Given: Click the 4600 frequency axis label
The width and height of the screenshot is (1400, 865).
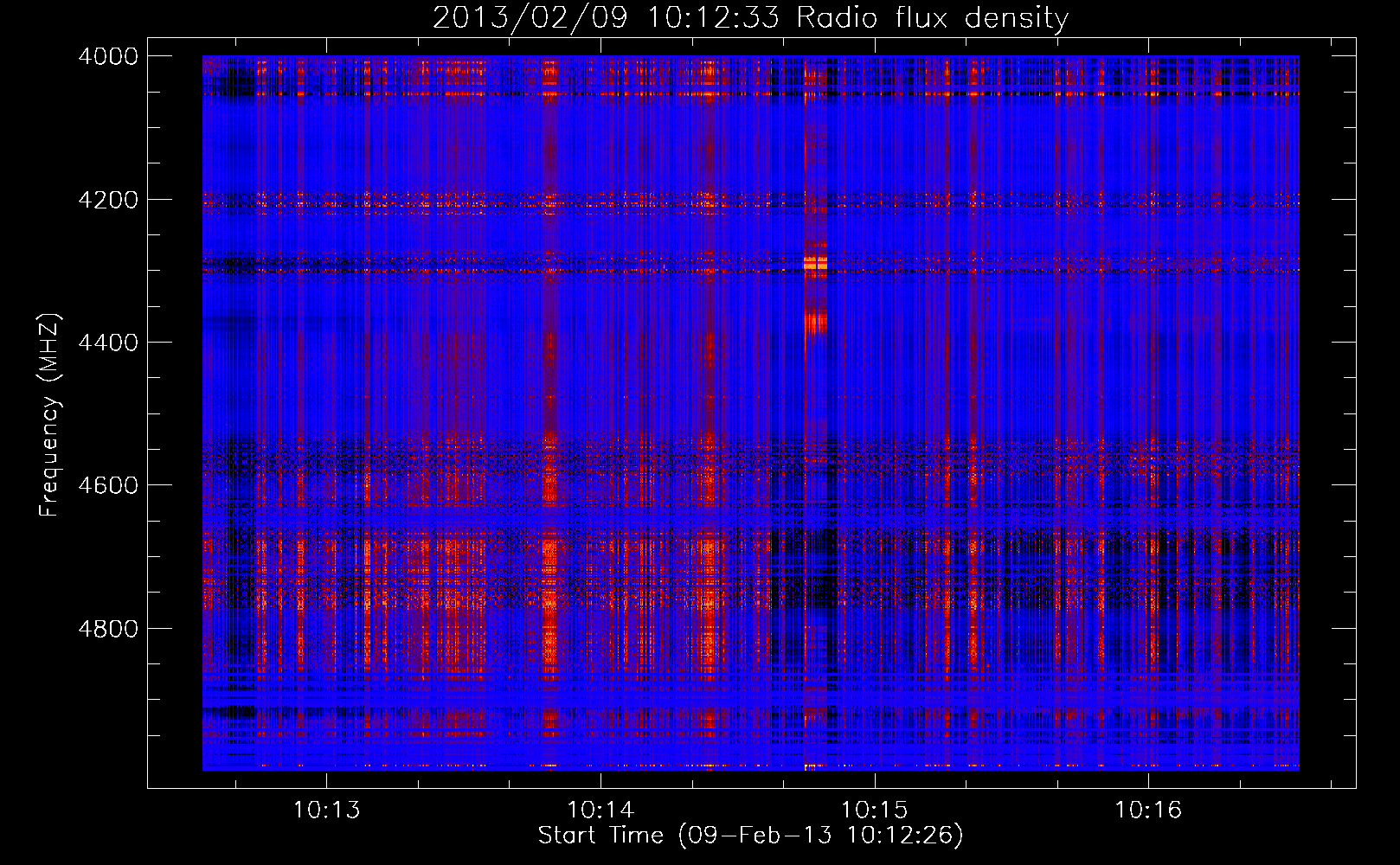Looking at the screenshot, I should click(x=108, y=485).
